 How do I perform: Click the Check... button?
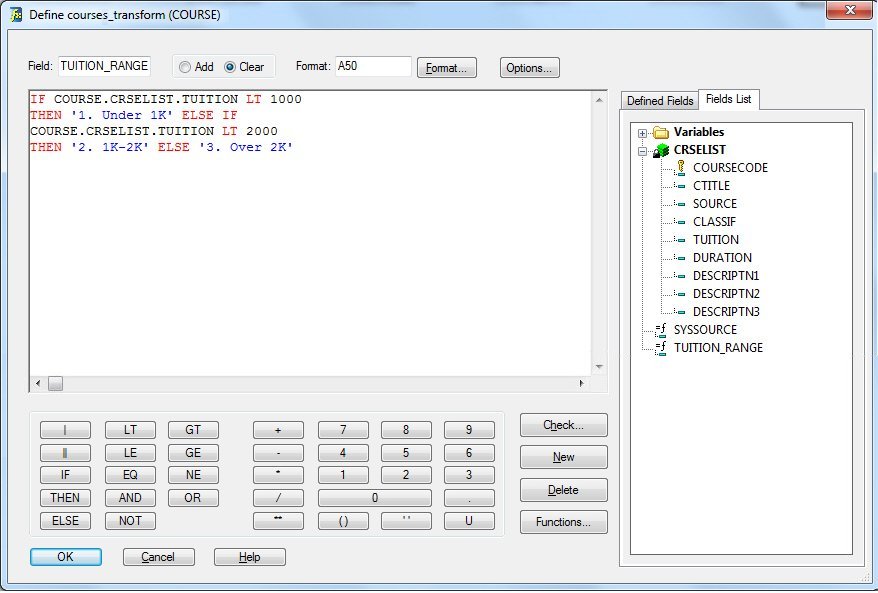pyautogui.click(x=563, y=425)
